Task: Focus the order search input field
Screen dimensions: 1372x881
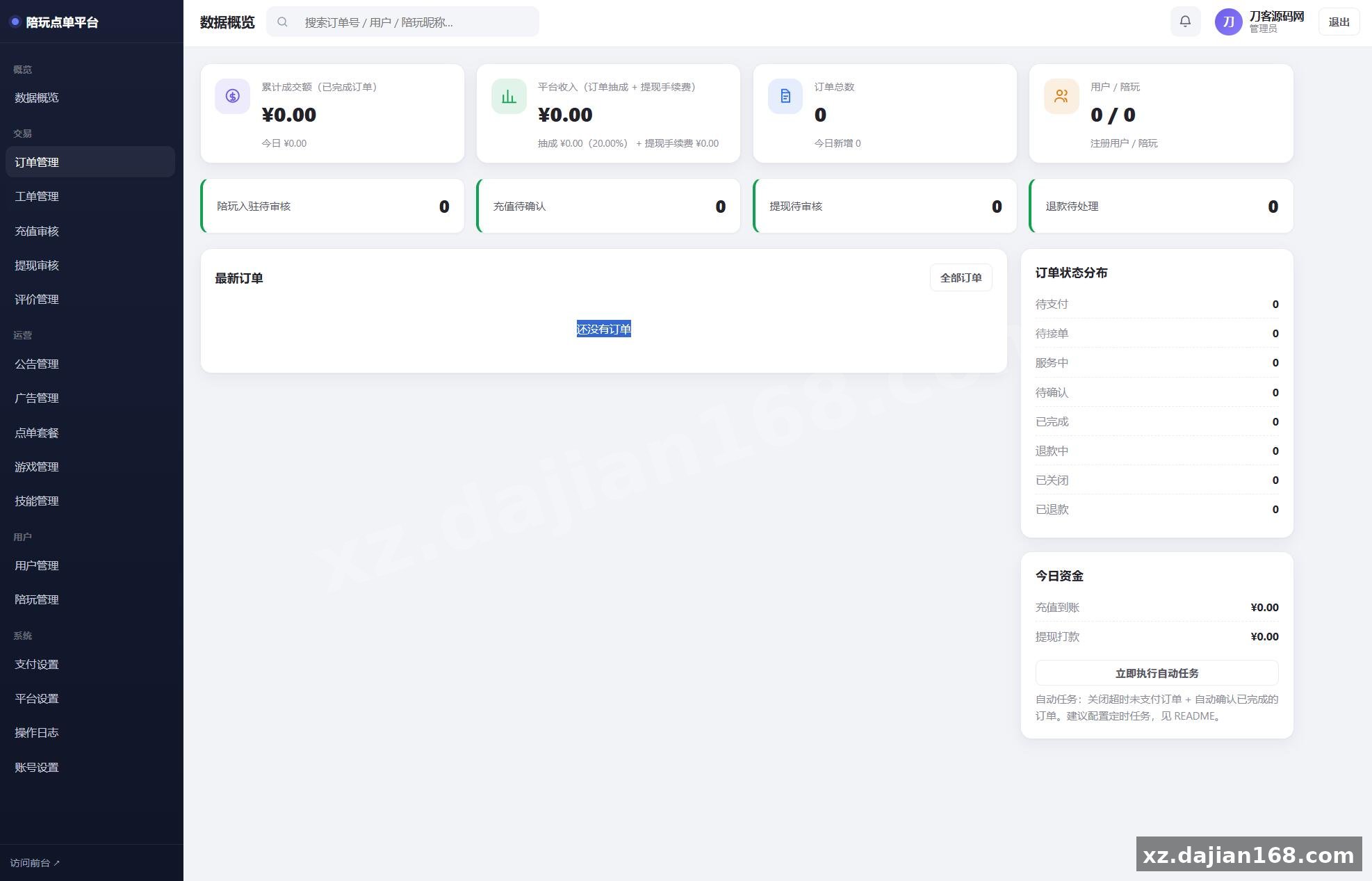Action: point(402,22)
